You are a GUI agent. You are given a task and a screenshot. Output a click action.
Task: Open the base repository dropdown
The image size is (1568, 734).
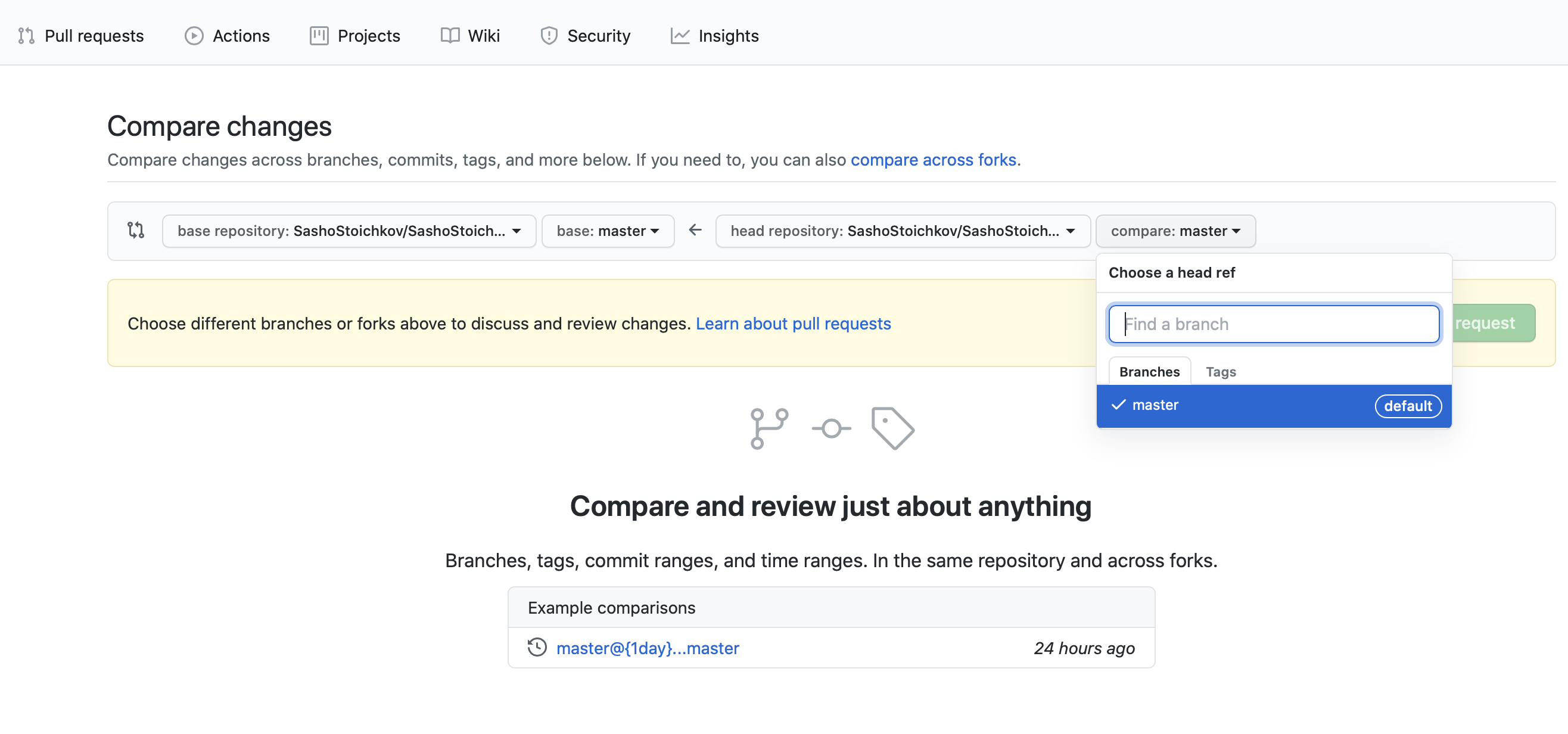[x=349, y=231]
